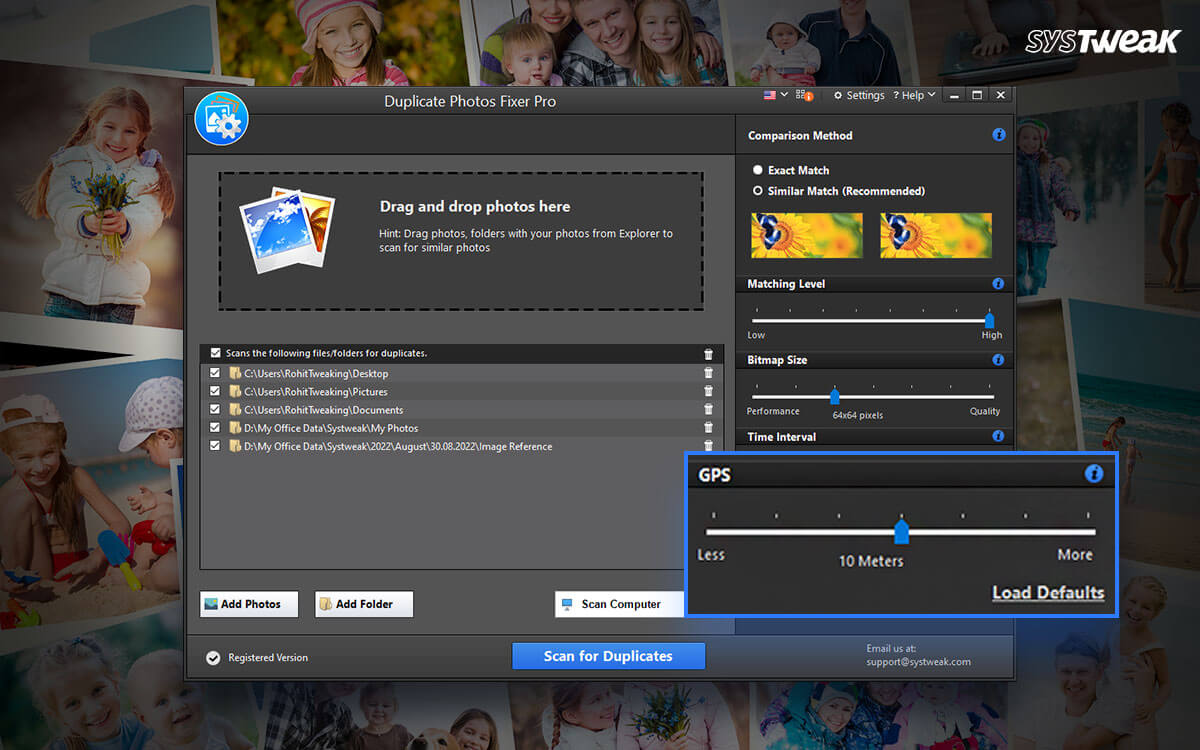Click the orange notification grid icon near Settings
The height and width of the screenshot is (750, 1200).
click(805, 94)
